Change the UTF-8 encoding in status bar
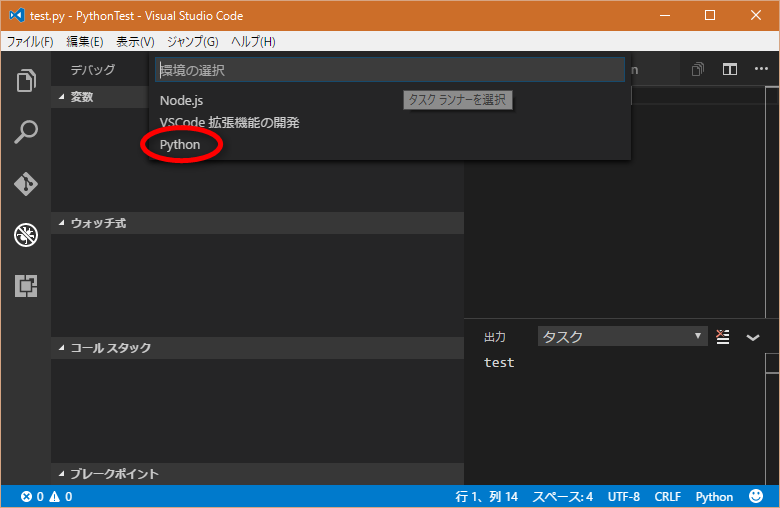The height and width of the screenshot is (508, 780). tap(624, 497)
